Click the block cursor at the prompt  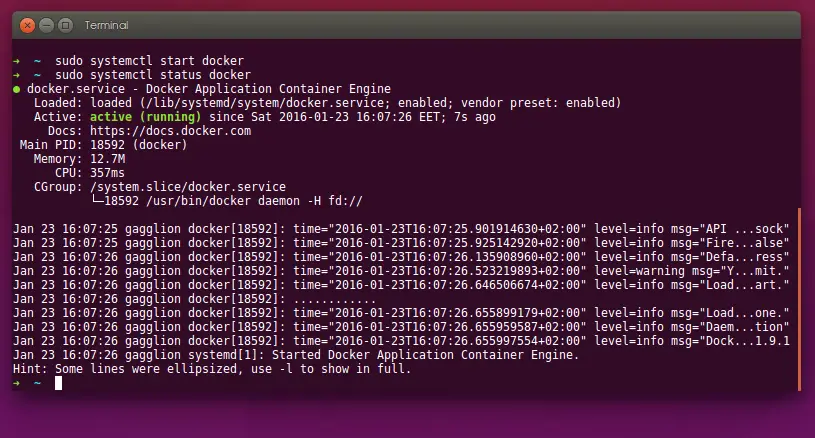coord(58,383)
